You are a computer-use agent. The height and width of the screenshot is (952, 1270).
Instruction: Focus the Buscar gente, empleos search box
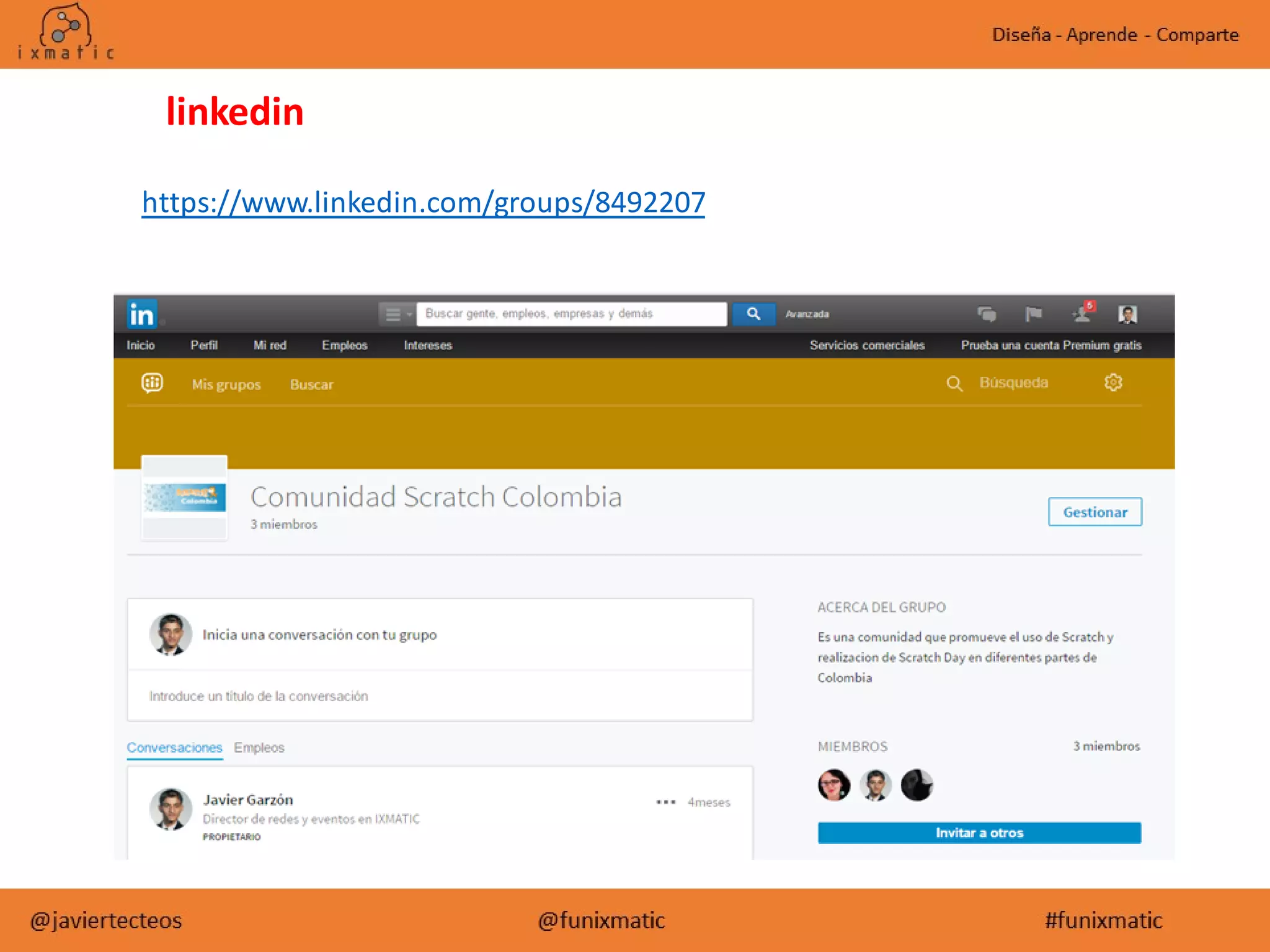(x=572, y=314)
